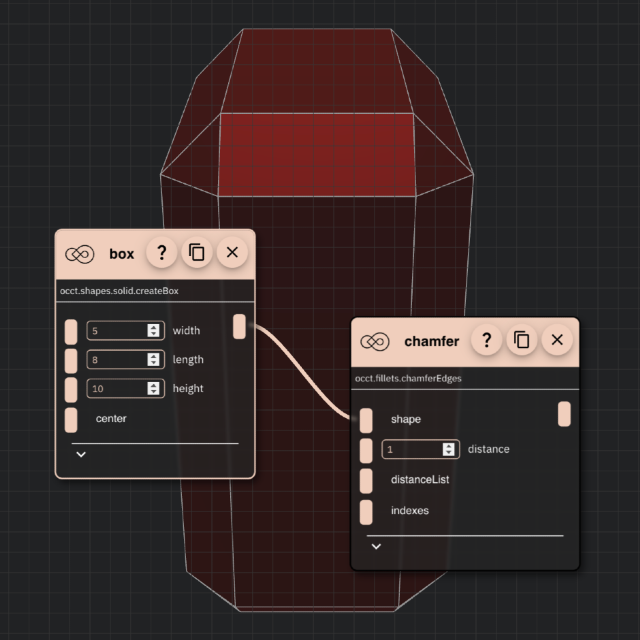Delete the chamfer node
640x640 pixels.
click(x=557, y=340)
